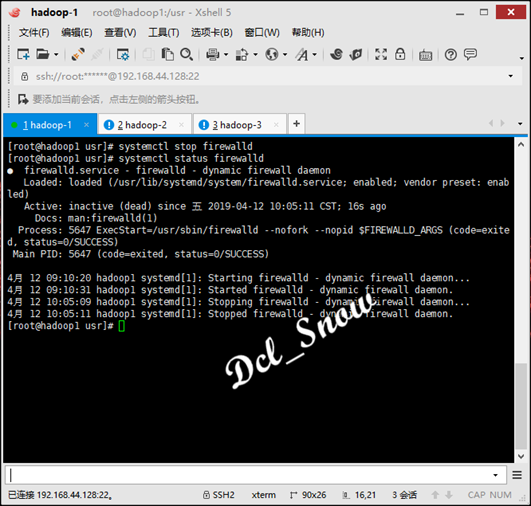This screenshot has height=506, width=531.
Task: Open the 编辑(E) menu
Action: tap(77, 33)
